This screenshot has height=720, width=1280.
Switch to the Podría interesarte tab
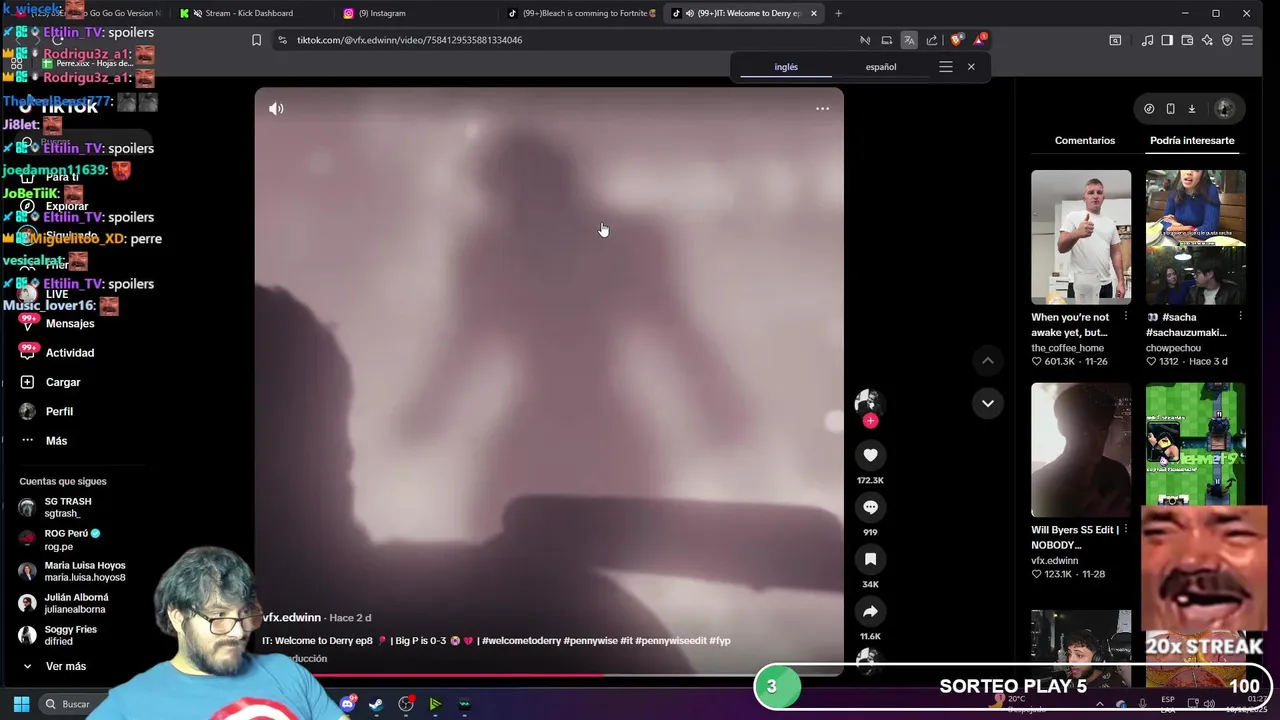[1192, 141]
